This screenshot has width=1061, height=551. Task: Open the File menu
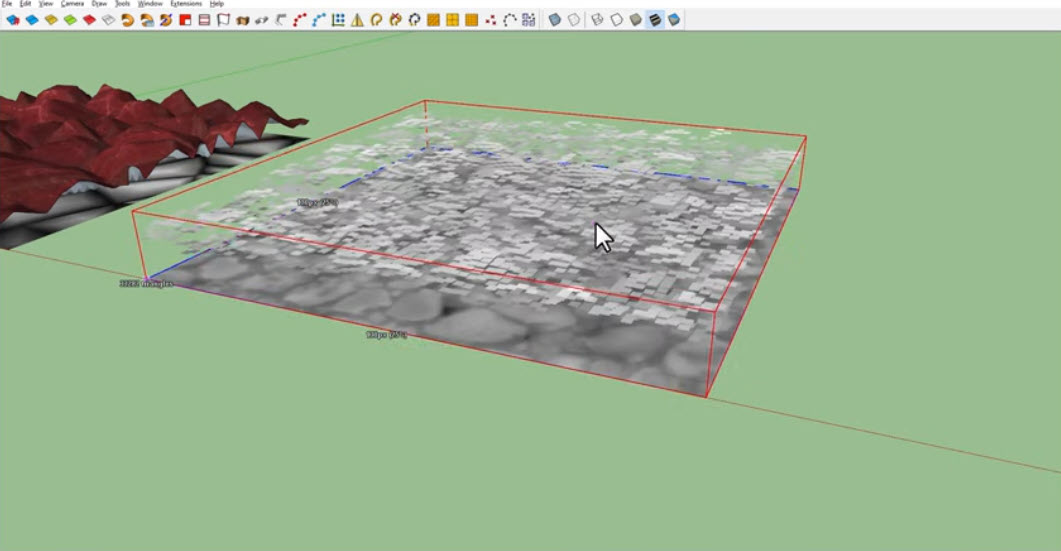coord(7,4)
